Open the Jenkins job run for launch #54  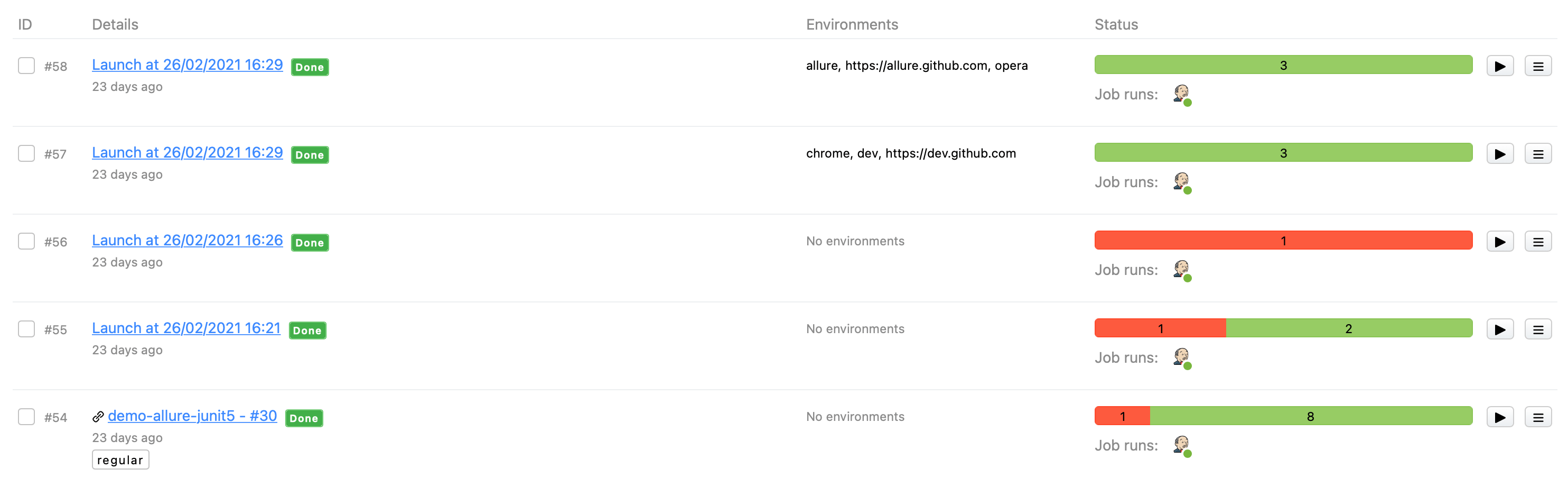pos(1181,445)
